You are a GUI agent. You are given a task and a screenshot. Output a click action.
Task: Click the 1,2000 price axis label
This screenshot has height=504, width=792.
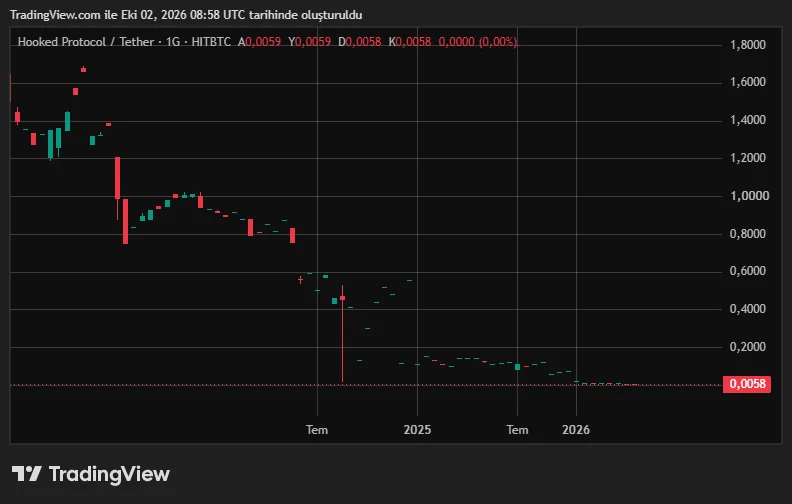pos(748,158)
